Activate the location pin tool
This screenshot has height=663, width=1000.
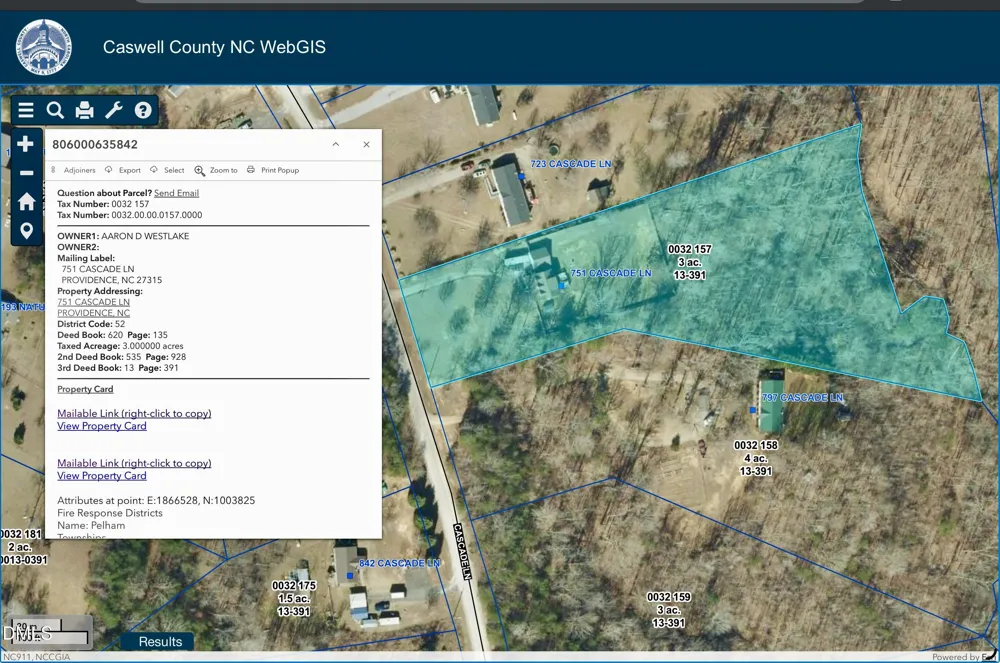point(26,230)
